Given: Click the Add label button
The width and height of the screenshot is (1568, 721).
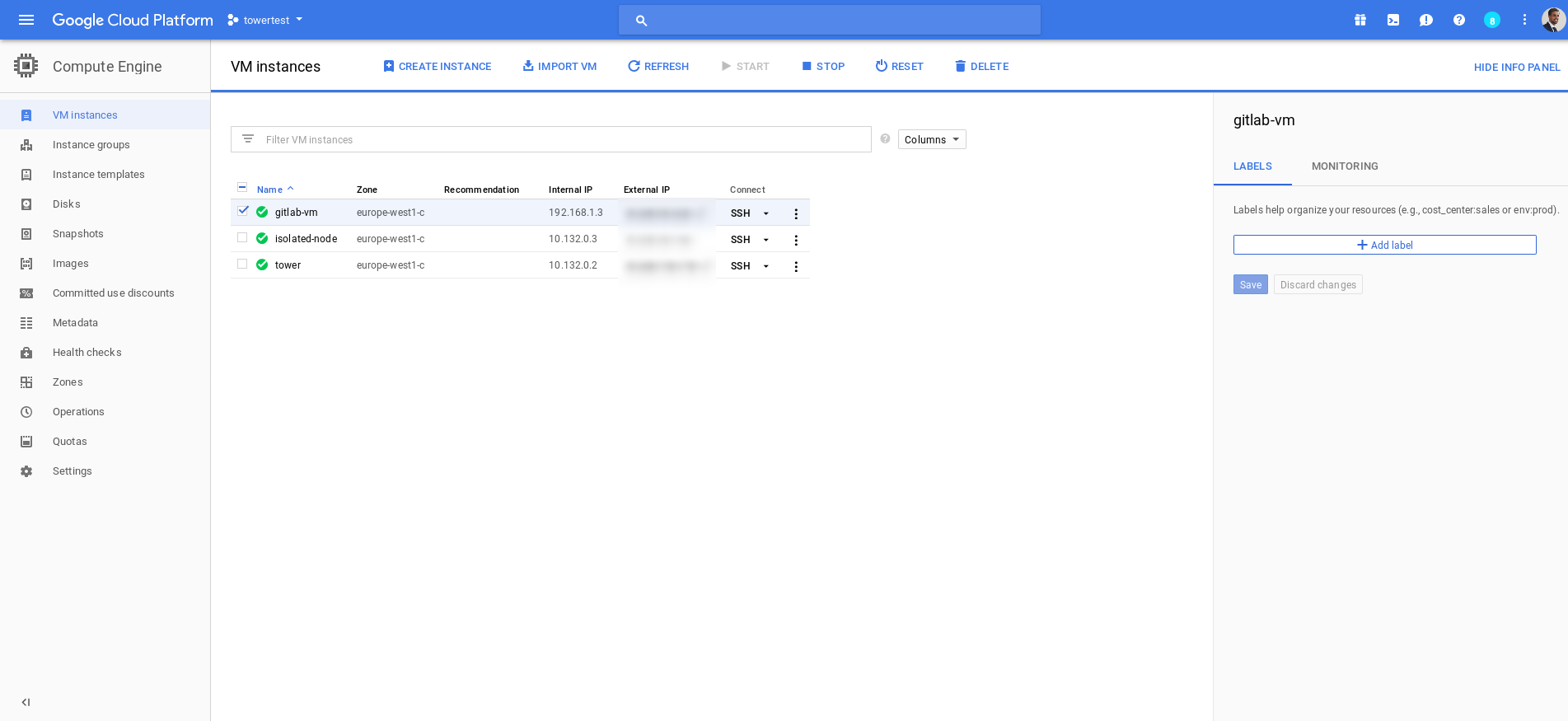Looking at the screenshot, I should point(1384,245).
